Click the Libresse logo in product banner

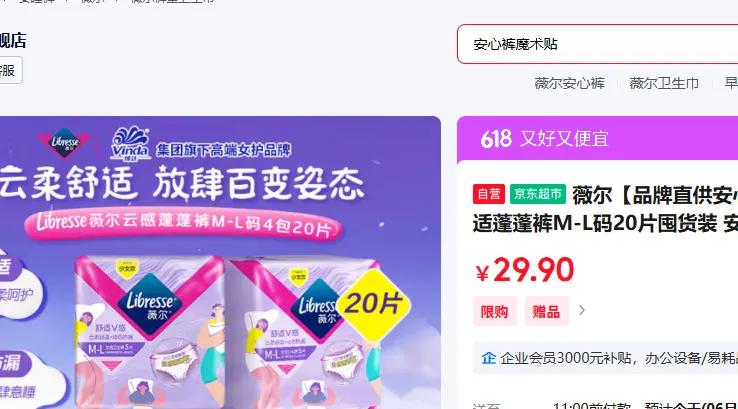click(x=65, y=142)
